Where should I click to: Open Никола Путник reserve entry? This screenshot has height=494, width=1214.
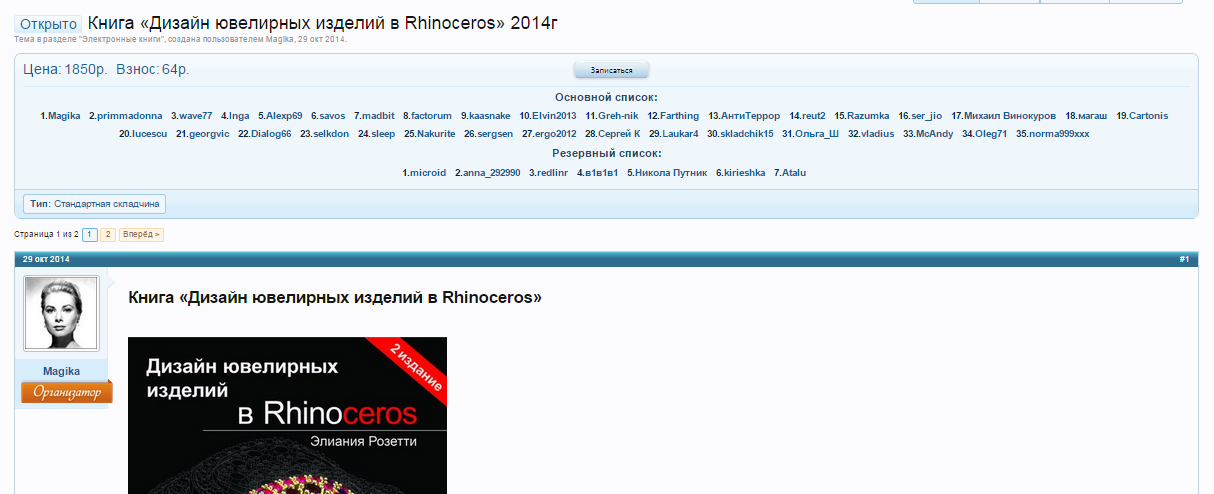click(670, 173)
